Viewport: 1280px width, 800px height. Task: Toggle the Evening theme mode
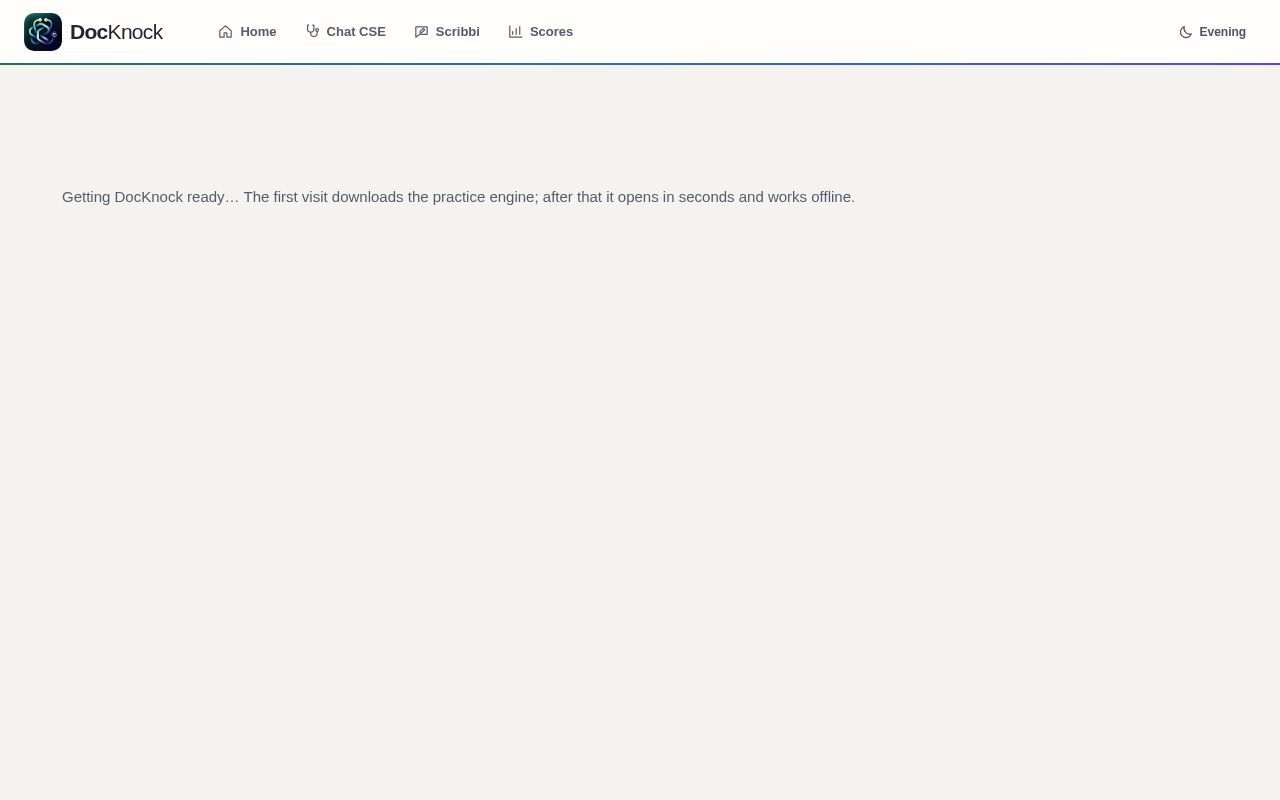pyautogui.click(x=1212, y=32)
